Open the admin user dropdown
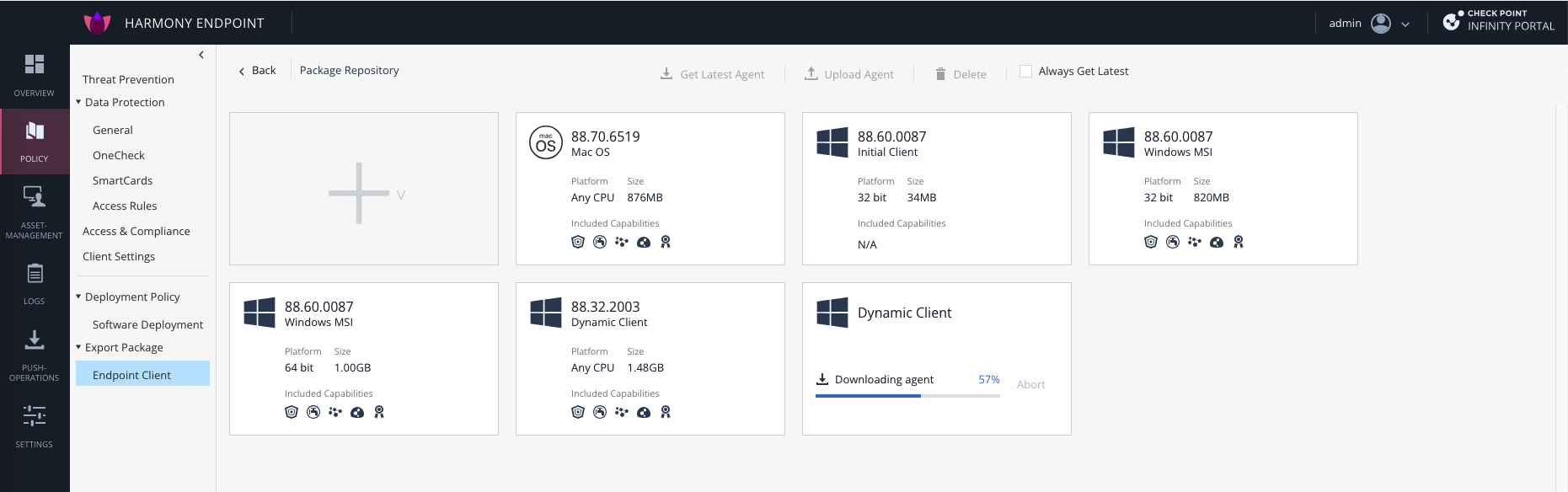 click(x=1405, y=24)
